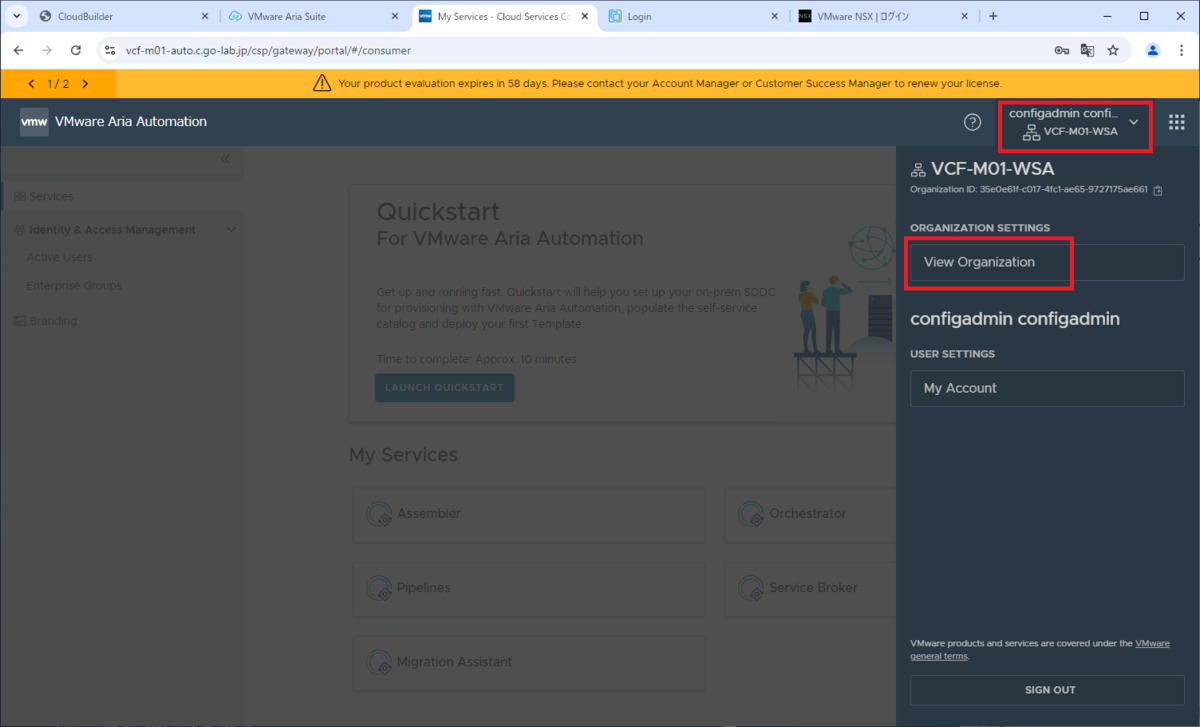This screenshot has width=1200, height=727.
Task: Switch to the Login tab
Action: pyautogui.click(x=694, y=16)
